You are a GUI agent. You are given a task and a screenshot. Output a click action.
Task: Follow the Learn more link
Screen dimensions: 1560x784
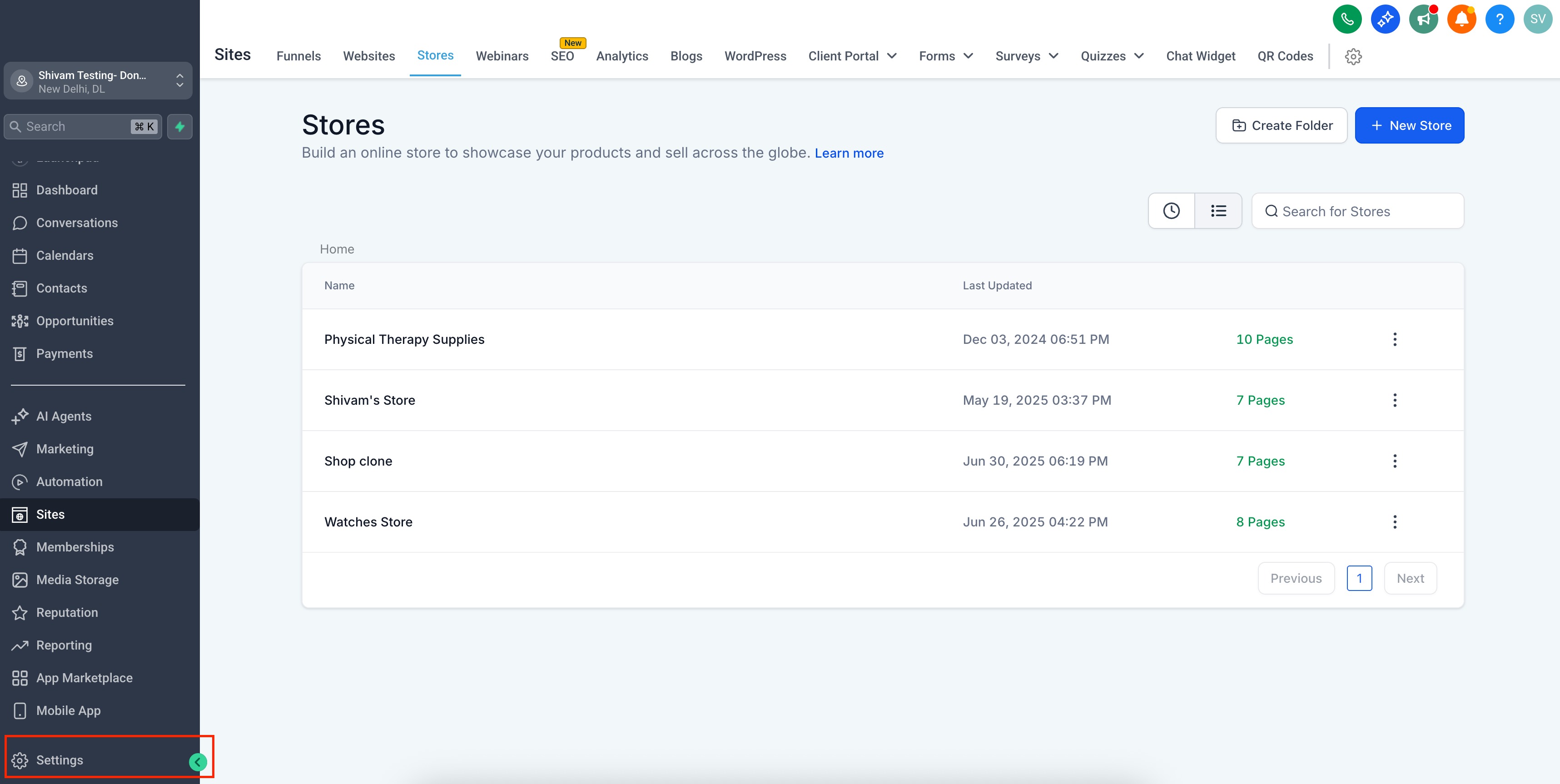(x=849, y=153)
